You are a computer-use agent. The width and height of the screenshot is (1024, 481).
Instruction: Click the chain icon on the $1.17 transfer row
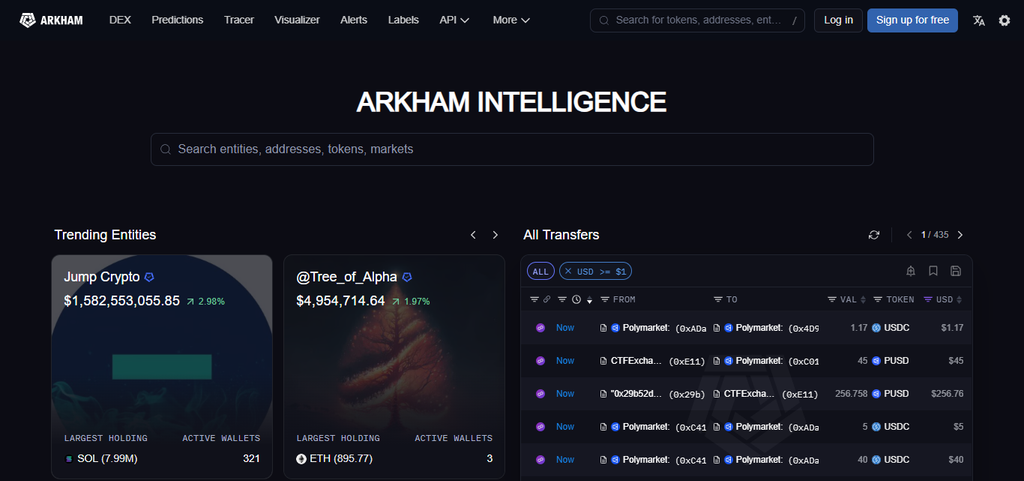pyautogui.click(x=540, y=328)
